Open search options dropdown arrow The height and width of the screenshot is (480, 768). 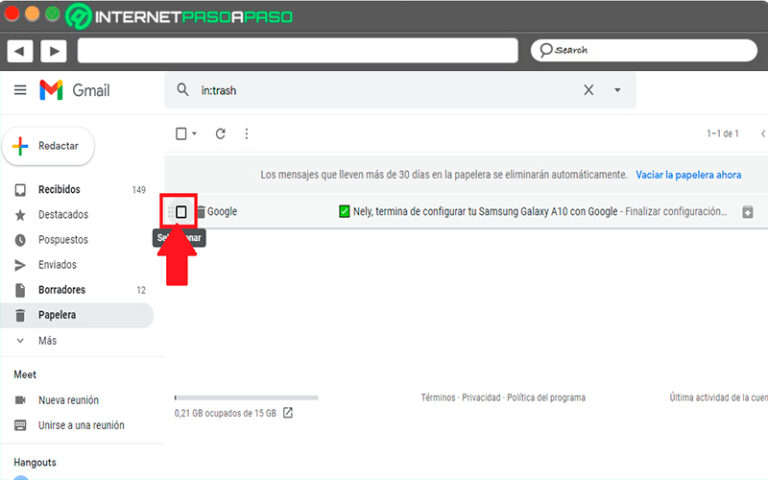(618, 90)
